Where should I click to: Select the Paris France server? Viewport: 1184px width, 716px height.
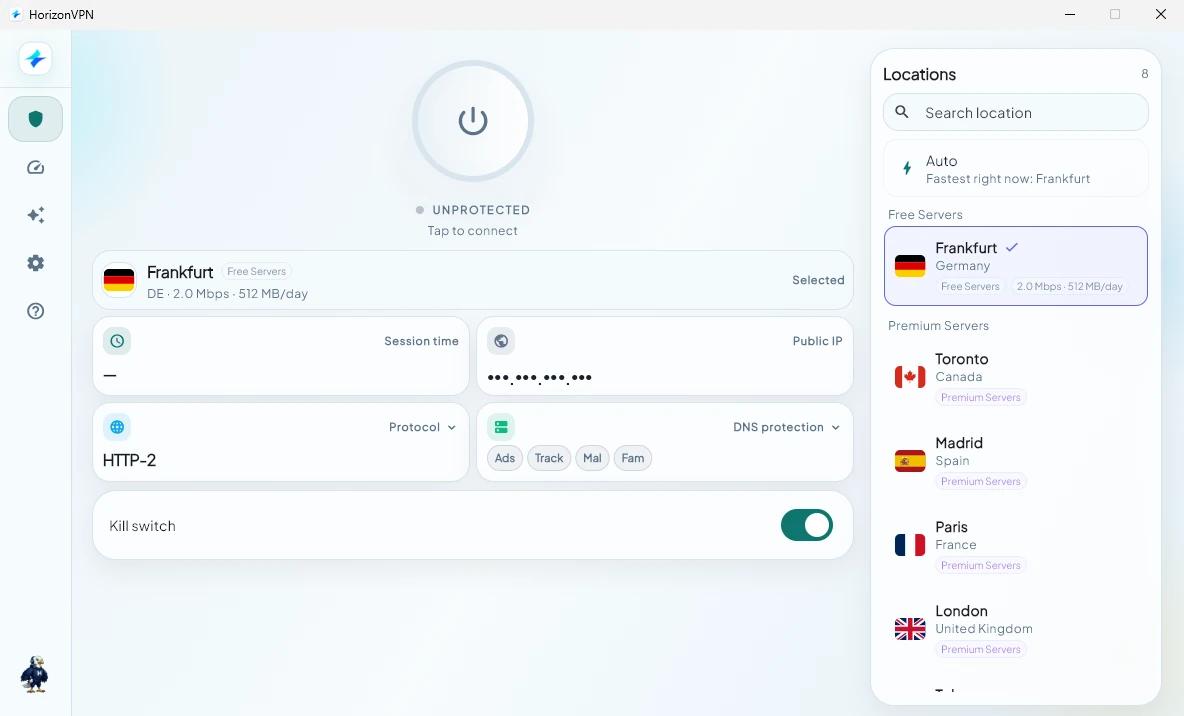tap(1016, 545)
